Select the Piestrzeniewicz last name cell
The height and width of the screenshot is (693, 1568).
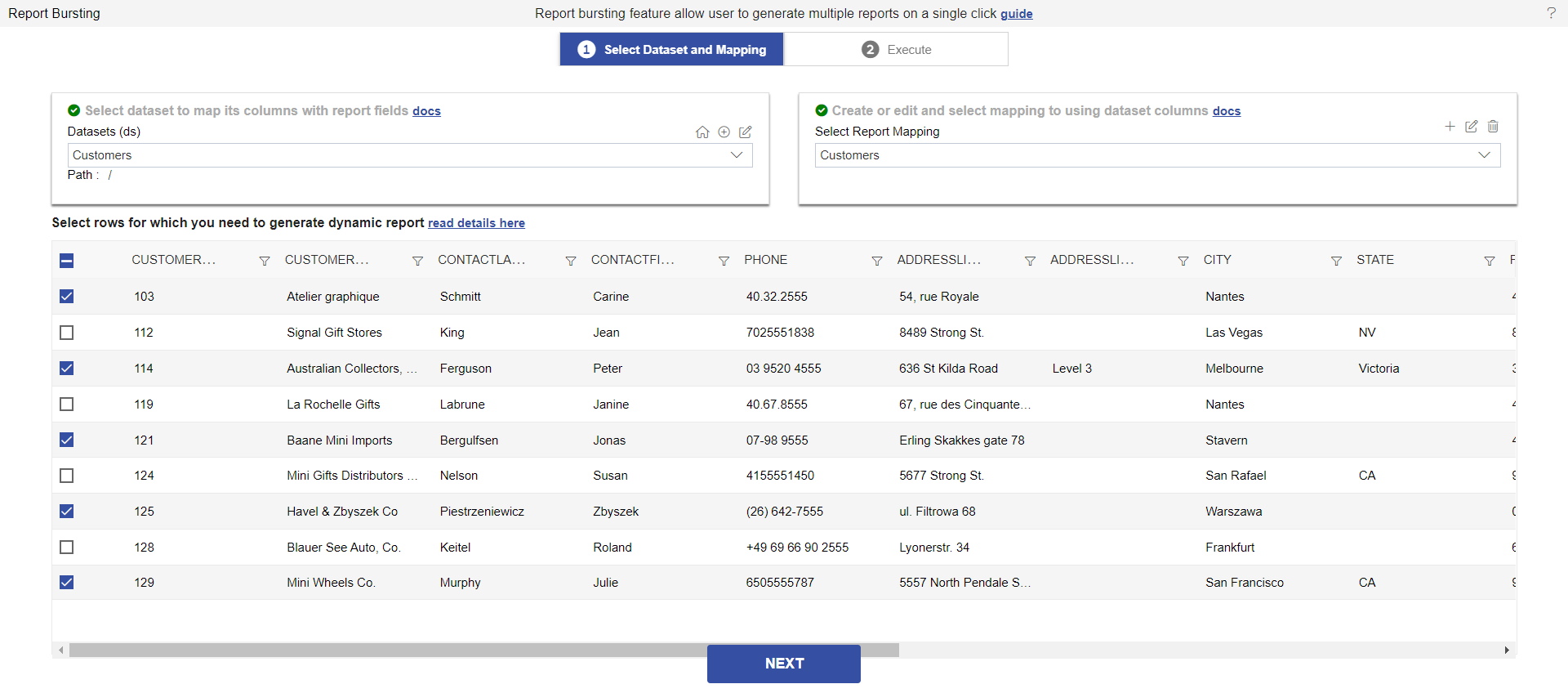(482, 512)
